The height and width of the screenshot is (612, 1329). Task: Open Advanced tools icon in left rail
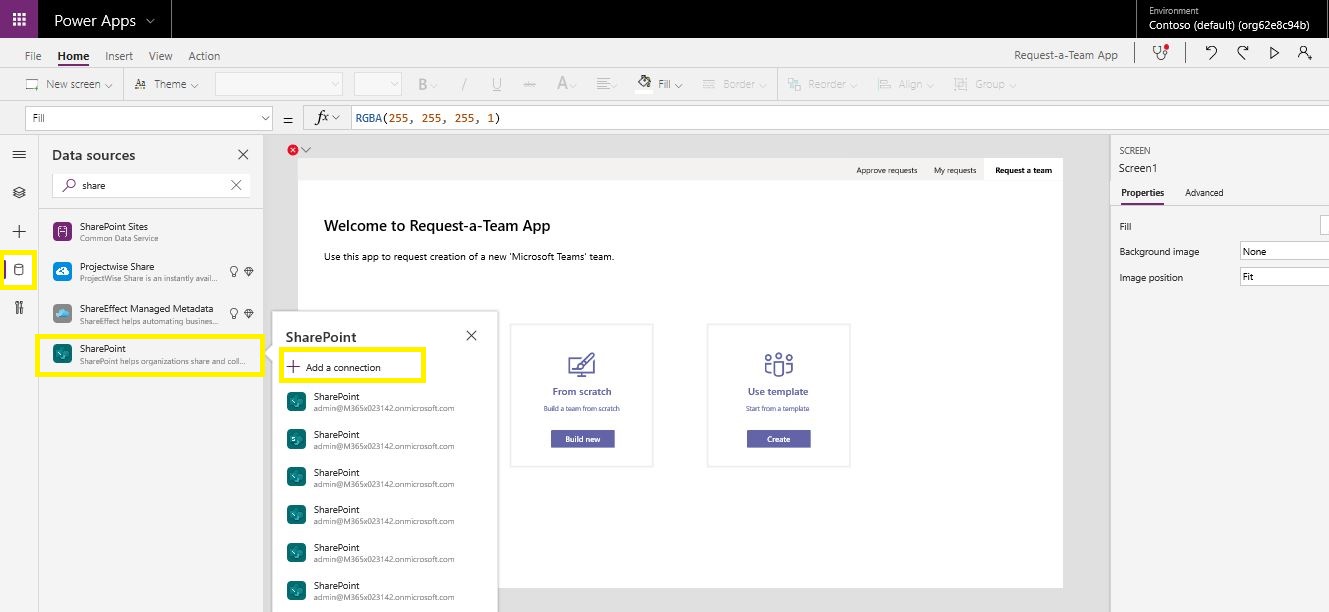pyautogui.click(x=19, y=307)
